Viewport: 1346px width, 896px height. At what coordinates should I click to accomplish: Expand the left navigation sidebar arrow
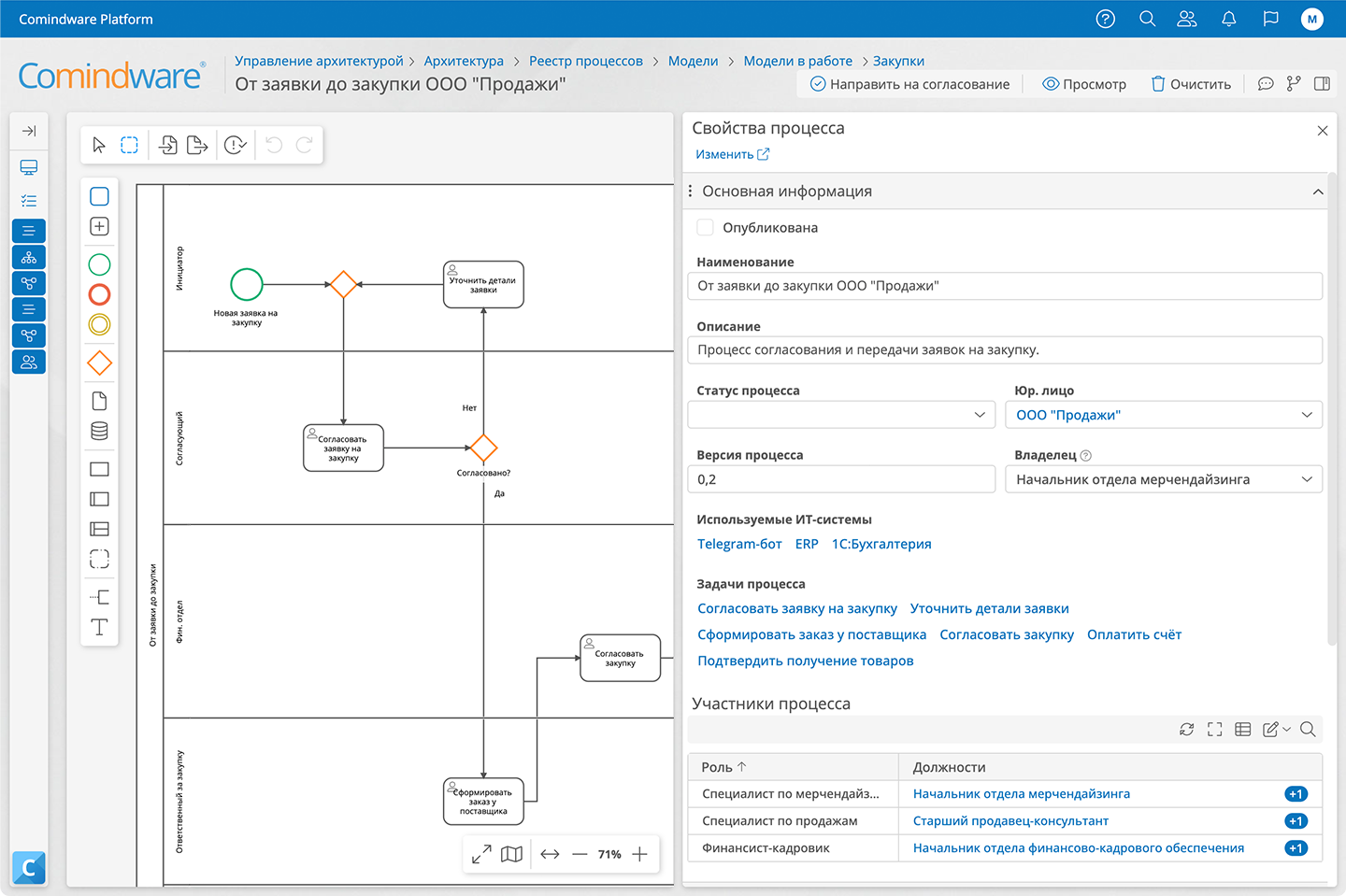click(29, 131)
